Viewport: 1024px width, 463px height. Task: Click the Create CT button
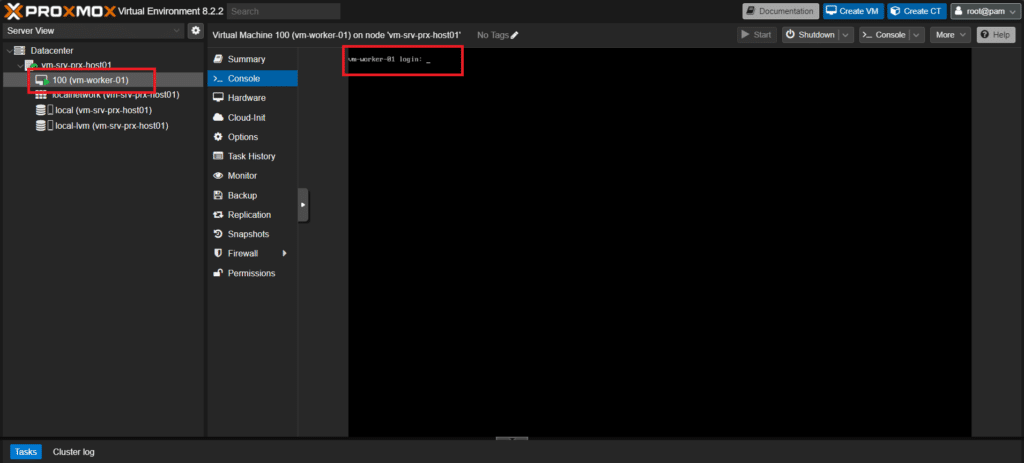(917, 11)
